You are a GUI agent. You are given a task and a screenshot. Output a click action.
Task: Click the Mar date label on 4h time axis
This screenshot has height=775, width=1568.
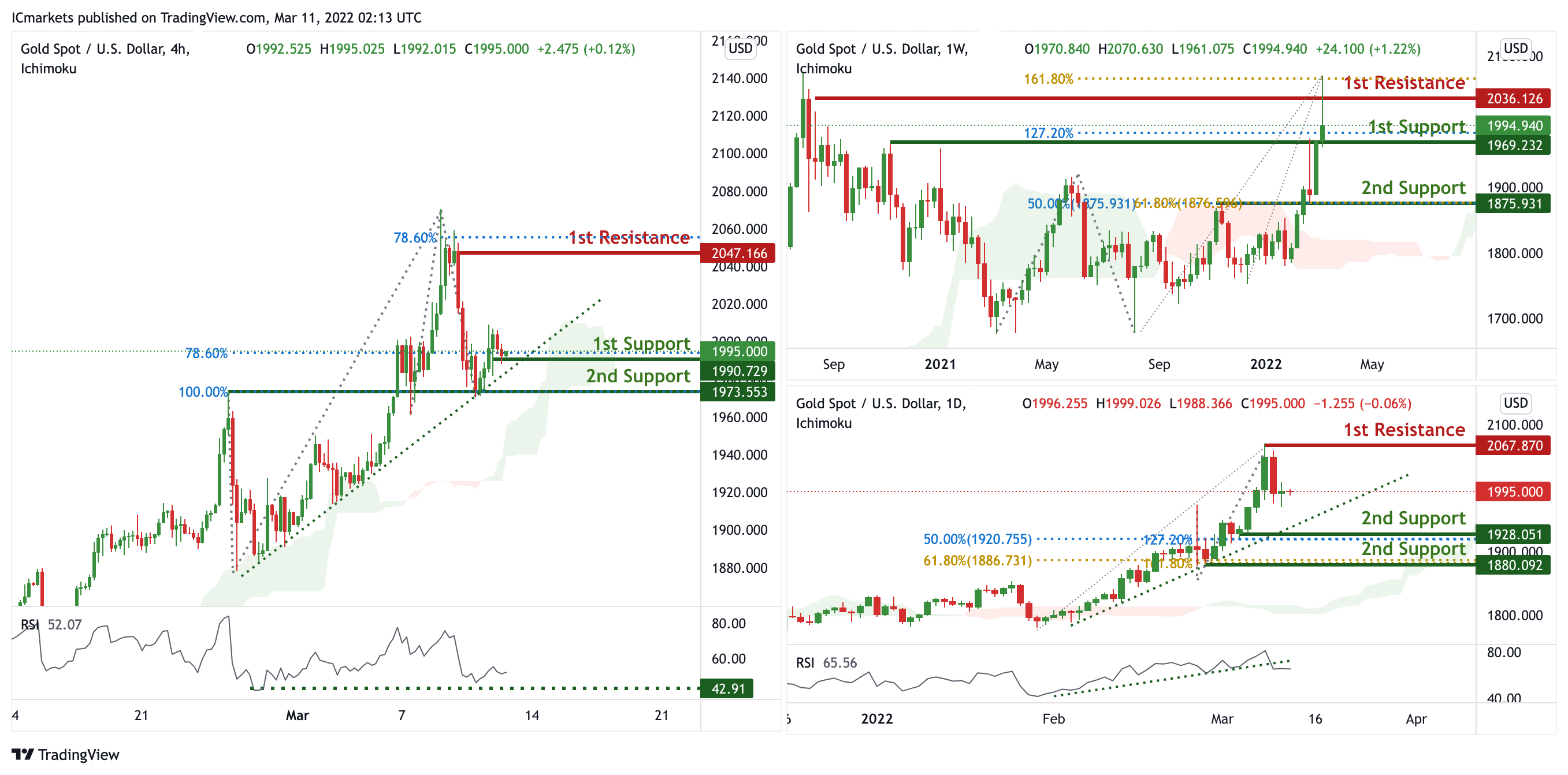297,716
